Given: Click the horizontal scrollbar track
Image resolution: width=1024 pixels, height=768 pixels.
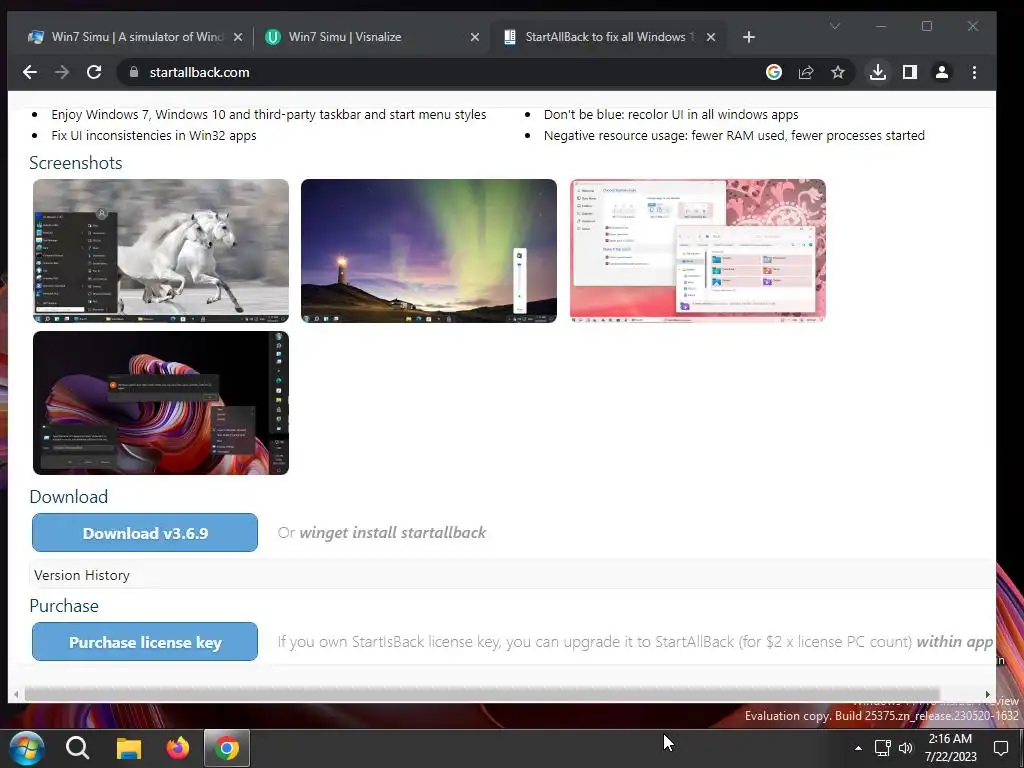Looking at the screenshot, I should 482,694.
